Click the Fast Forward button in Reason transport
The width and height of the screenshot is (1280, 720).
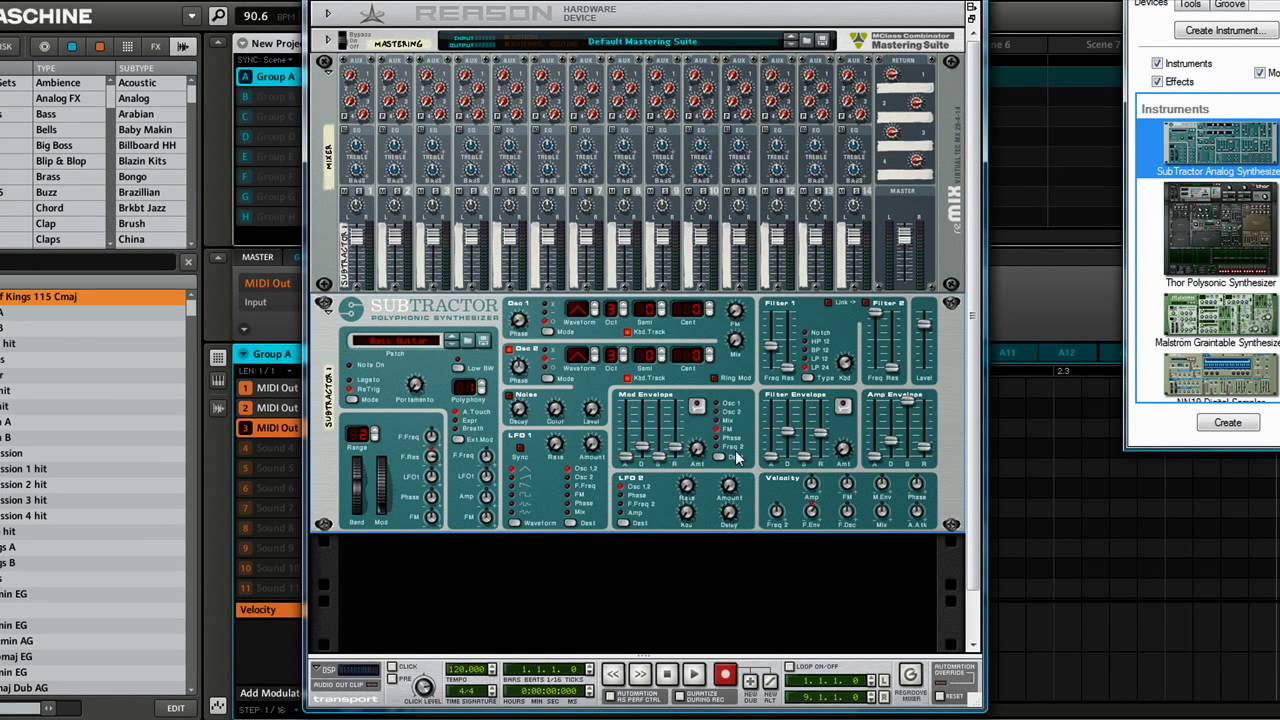tap(640, 675)
